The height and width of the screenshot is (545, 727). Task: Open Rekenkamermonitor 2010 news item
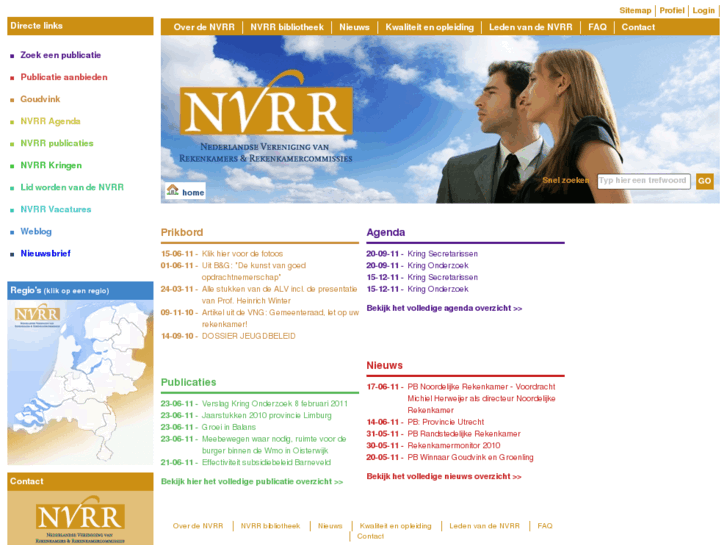(453, 446)
